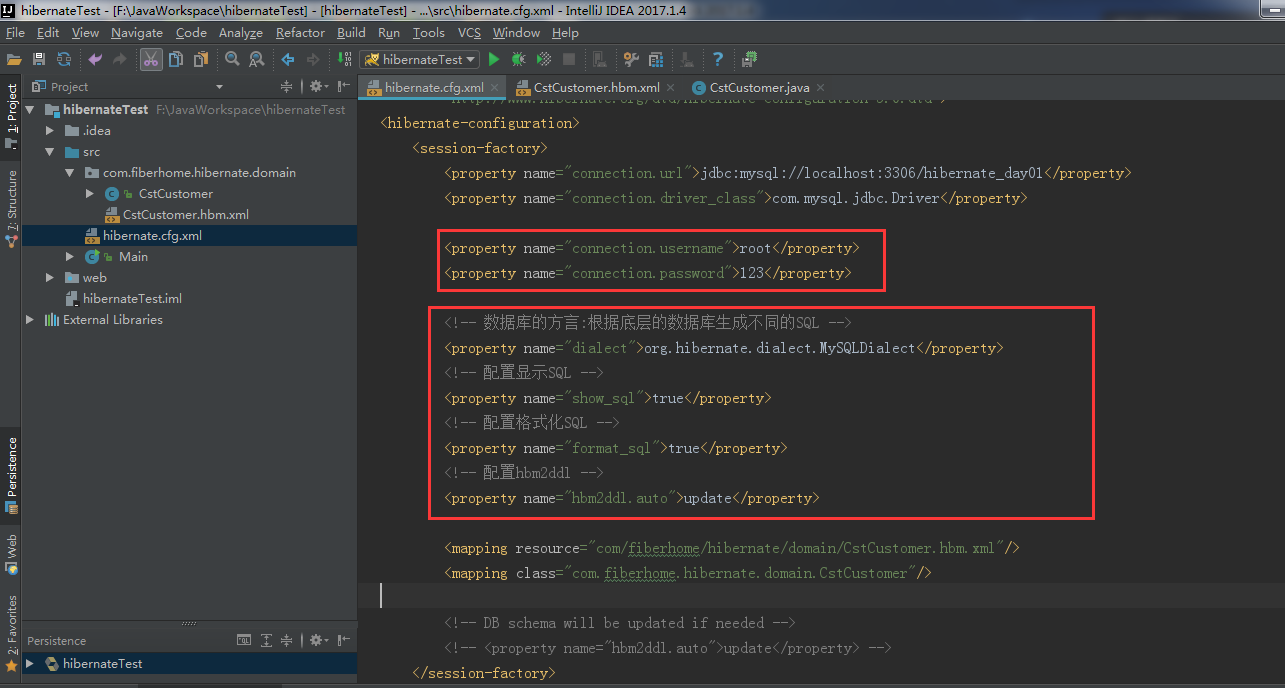1285x688 pixels.
Task: Click the rightmost green chip toolbar icon
Action: tap(750, 60)
